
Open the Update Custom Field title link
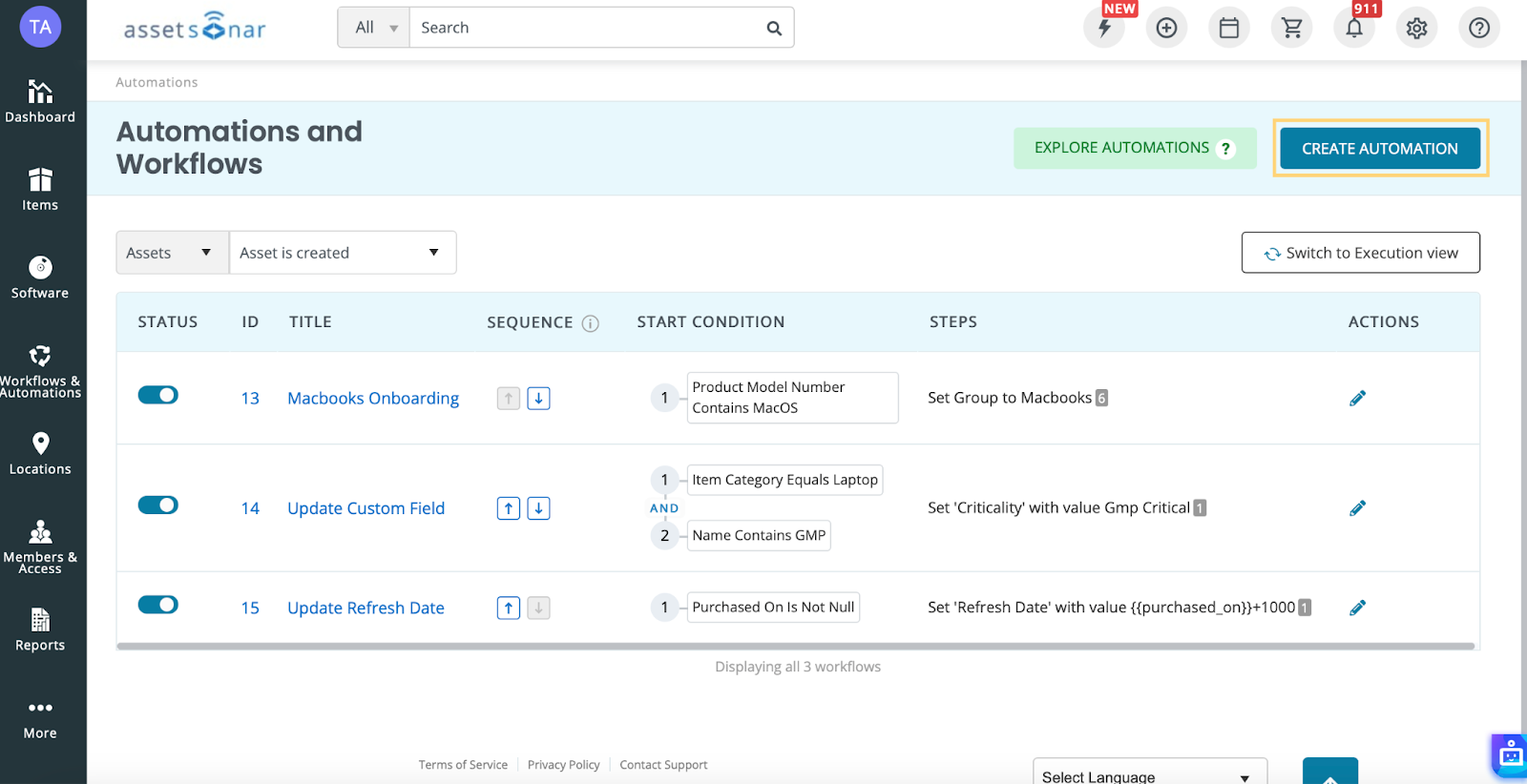click(x=366, y=508)
